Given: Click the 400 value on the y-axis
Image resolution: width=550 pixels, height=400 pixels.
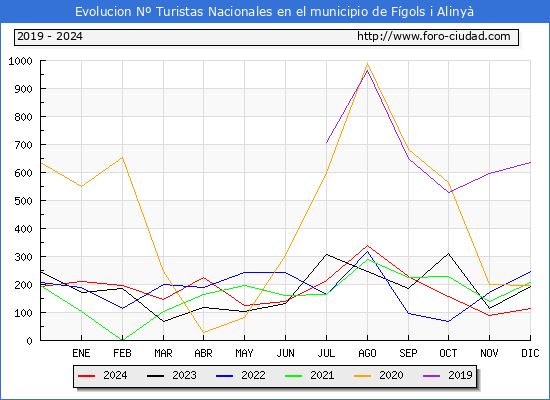Looking at the screenshot, I should [24, 229].
